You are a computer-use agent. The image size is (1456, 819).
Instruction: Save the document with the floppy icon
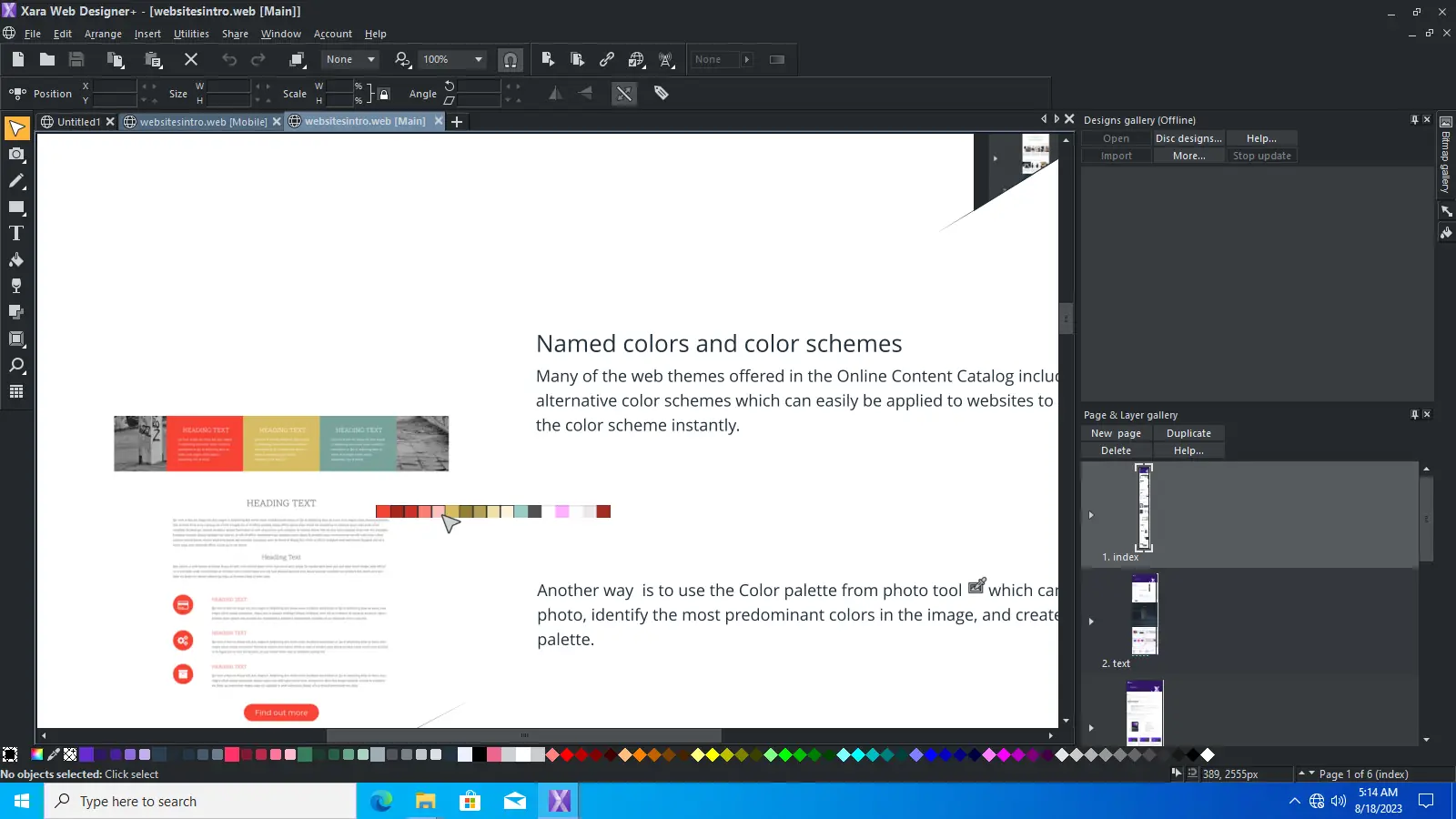(x=76, y=59)
